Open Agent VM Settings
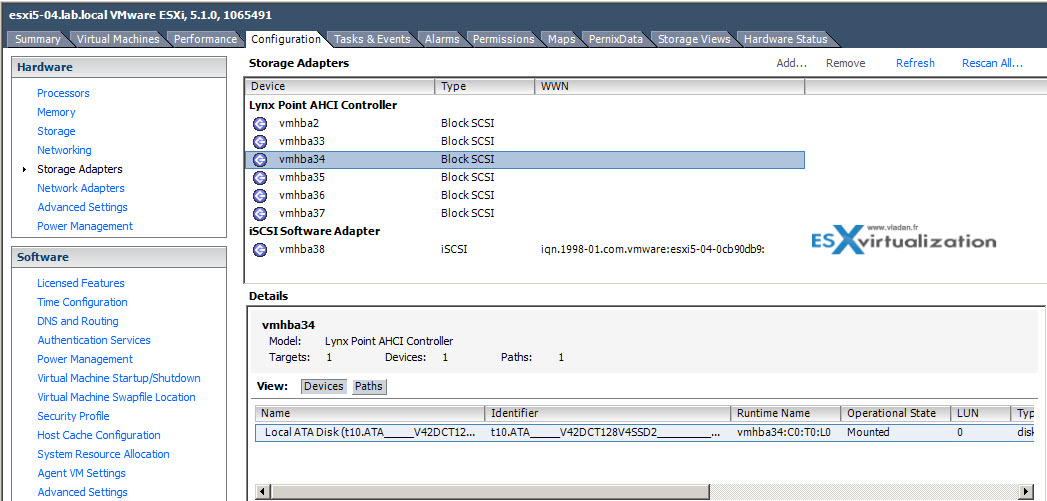This screenshot has width=1047, height=501. (81, 473)
